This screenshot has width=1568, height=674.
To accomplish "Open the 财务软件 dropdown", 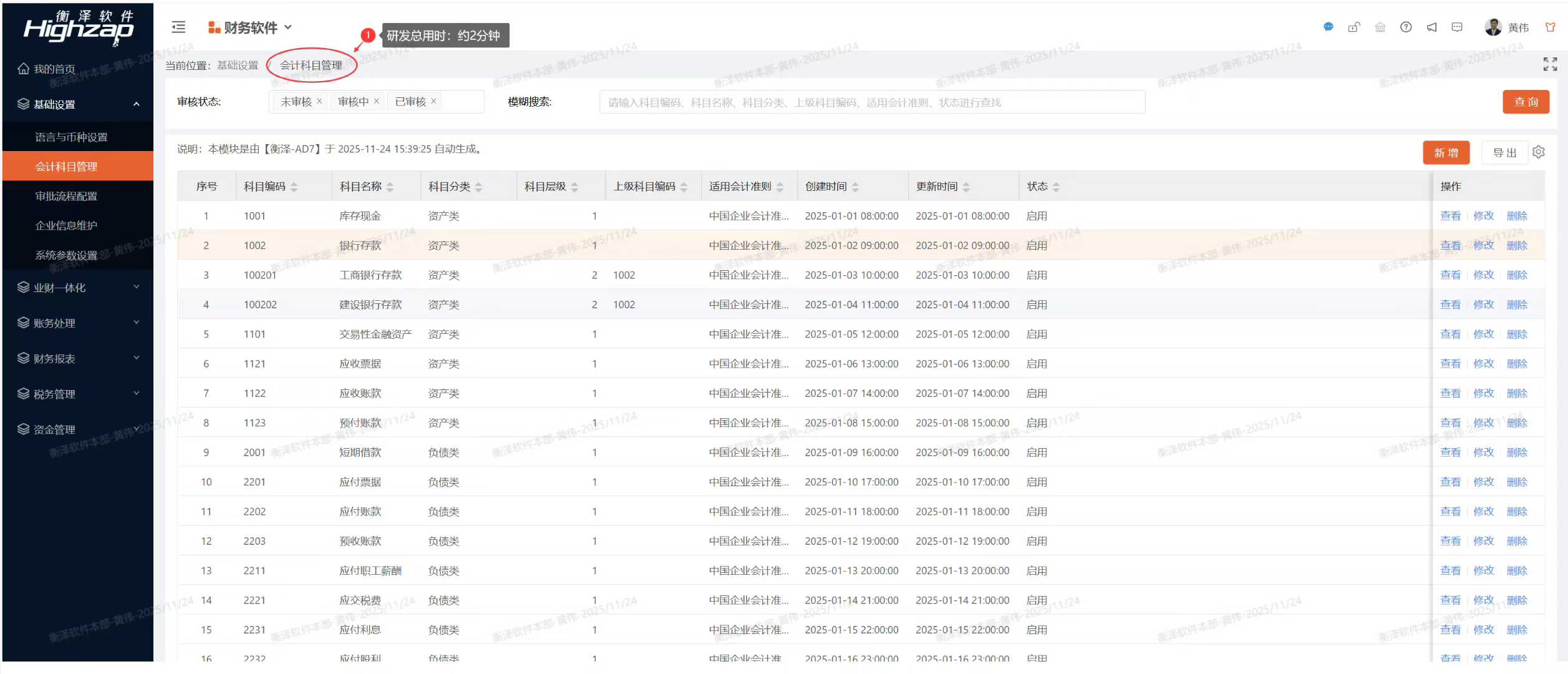I will point(250,27).
